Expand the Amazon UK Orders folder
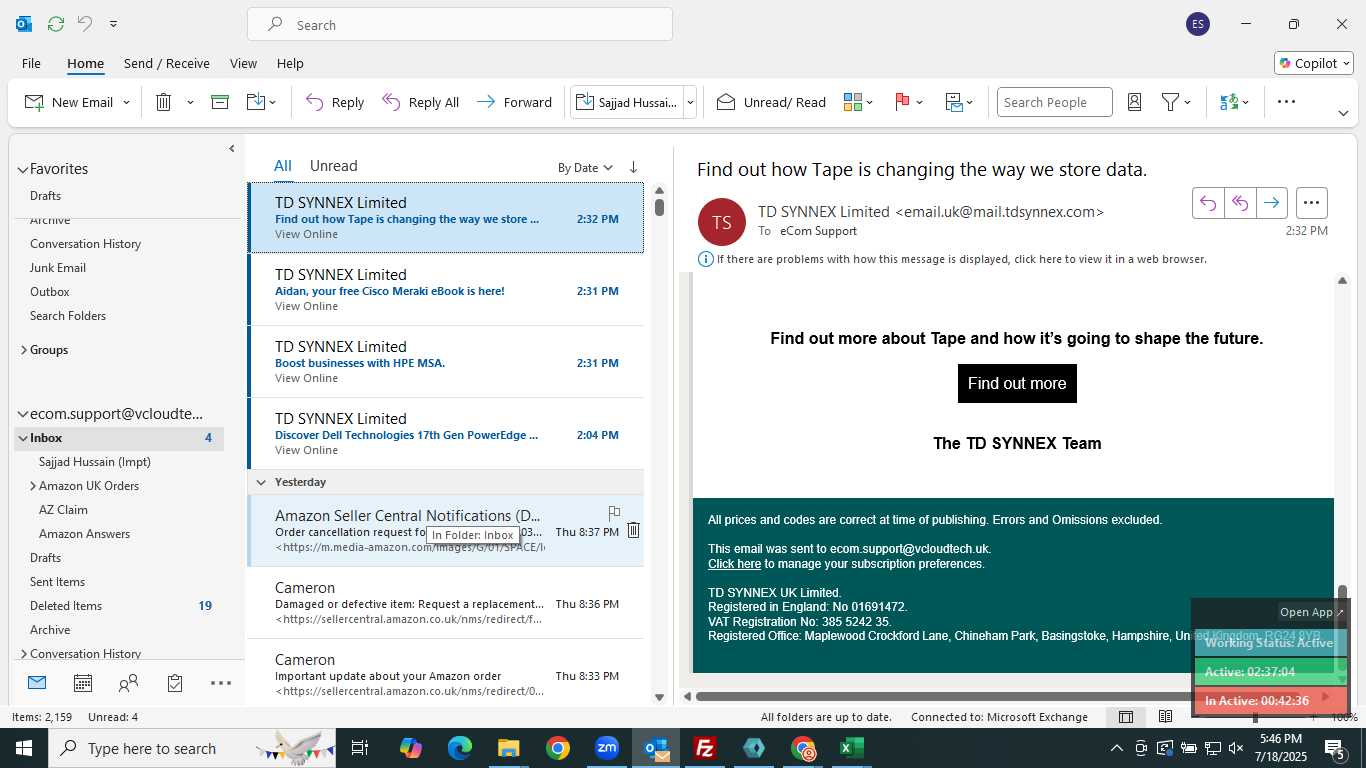1366x768 pixels. click(33, 486)
